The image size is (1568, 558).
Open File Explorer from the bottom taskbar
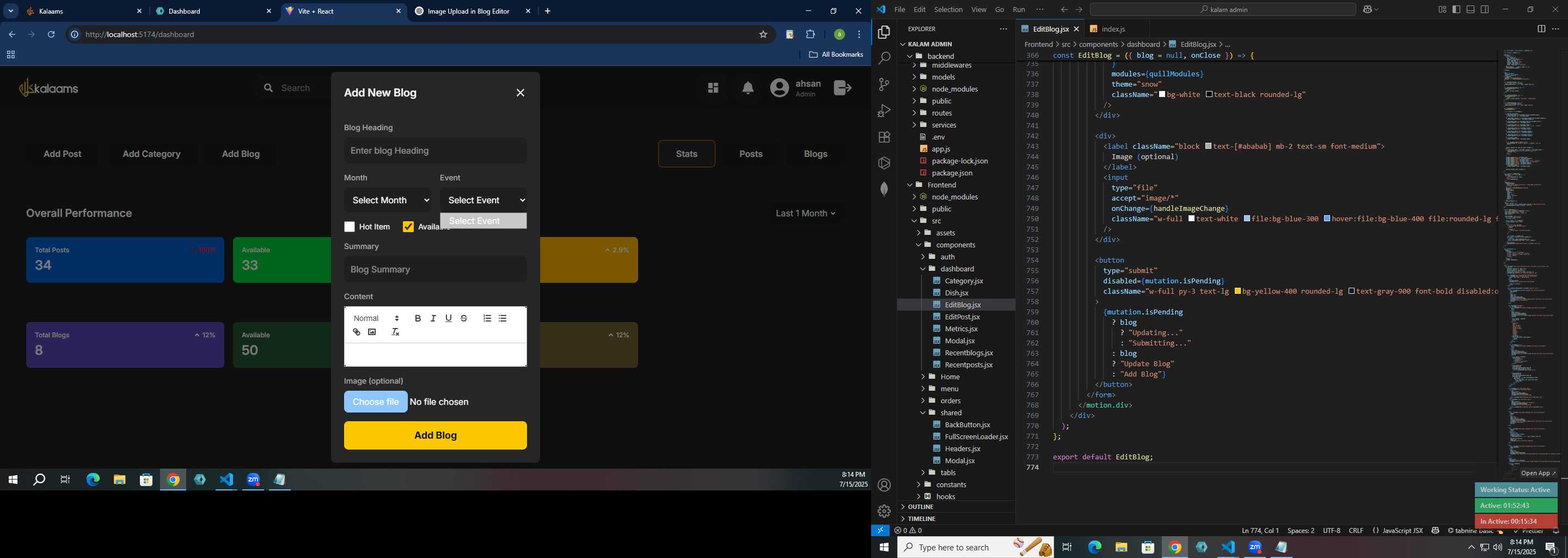[1121, 548]
